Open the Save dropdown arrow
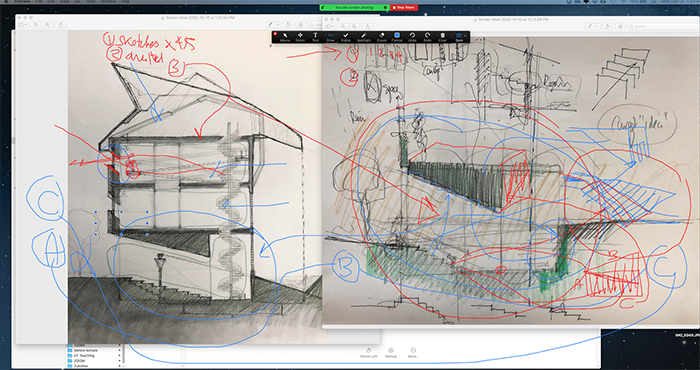700x370 pixels. click(466, 35)
